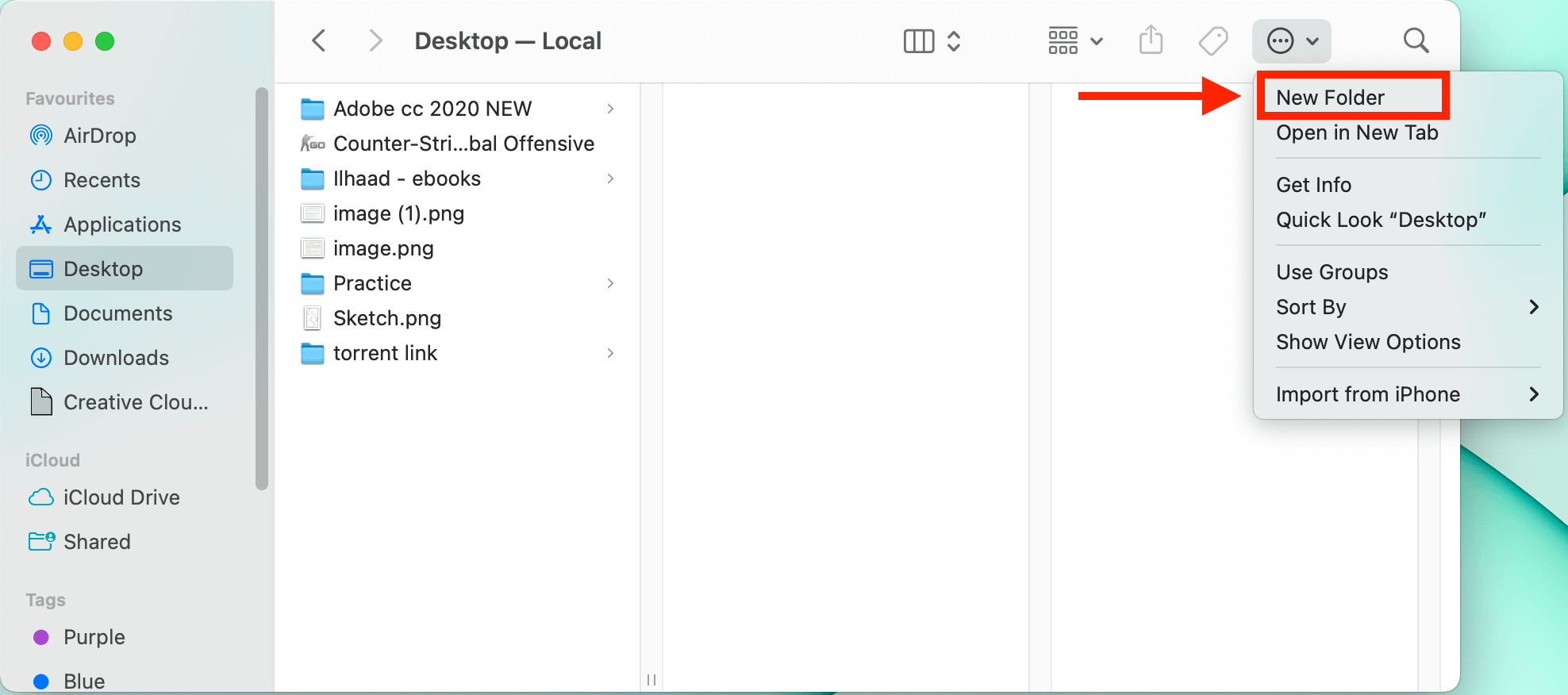Viewport: 1568px width, 695px height.
Task: Open the Sort By submenu arrow
Action: pos(1534,307)
